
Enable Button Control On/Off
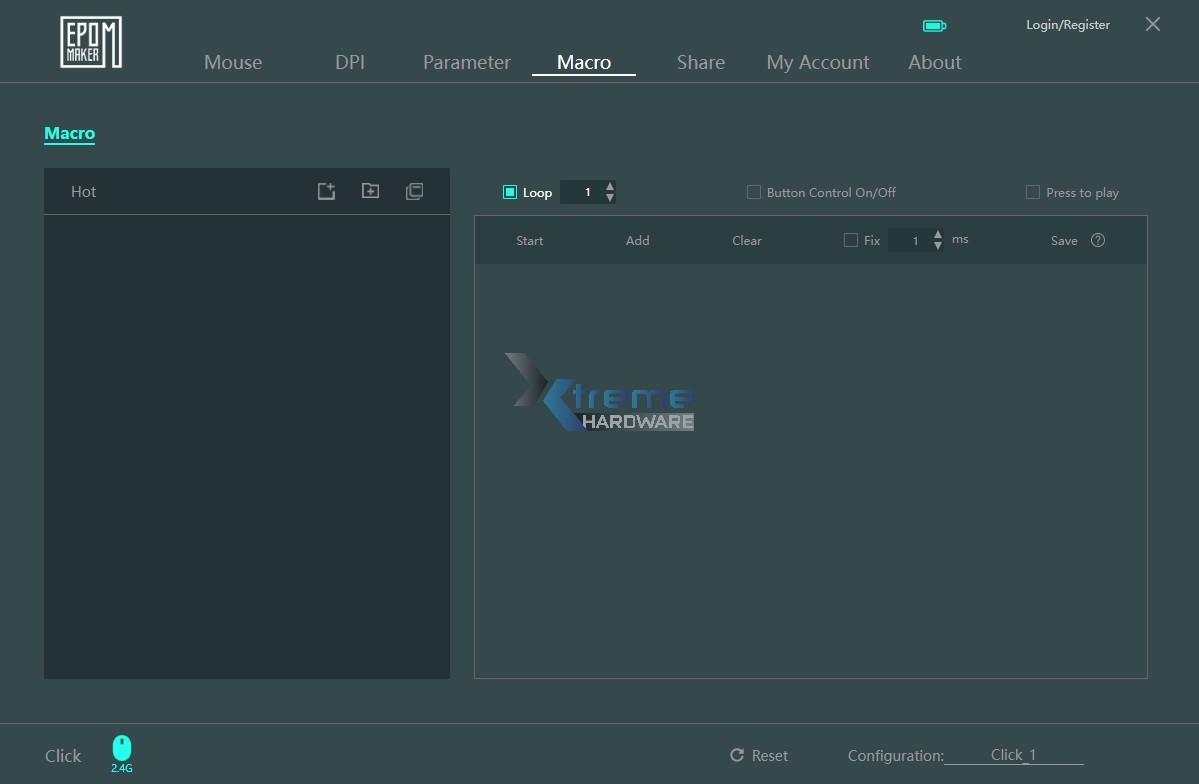click(753, 191)
